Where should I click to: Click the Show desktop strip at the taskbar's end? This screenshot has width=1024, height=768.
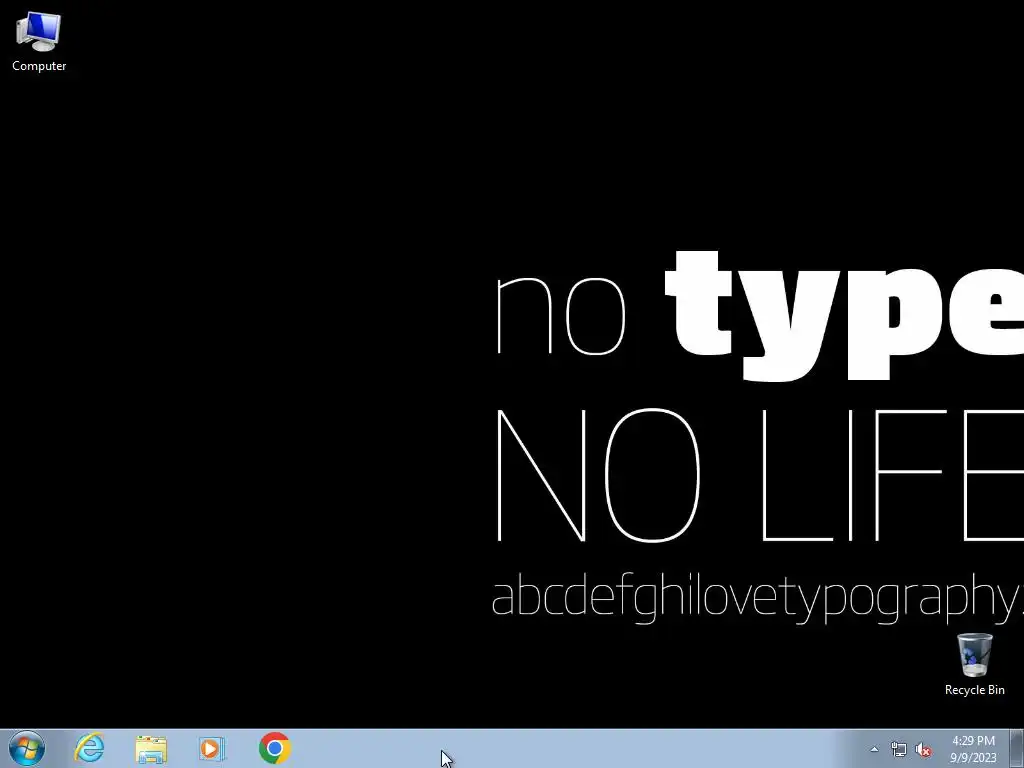1017,749
